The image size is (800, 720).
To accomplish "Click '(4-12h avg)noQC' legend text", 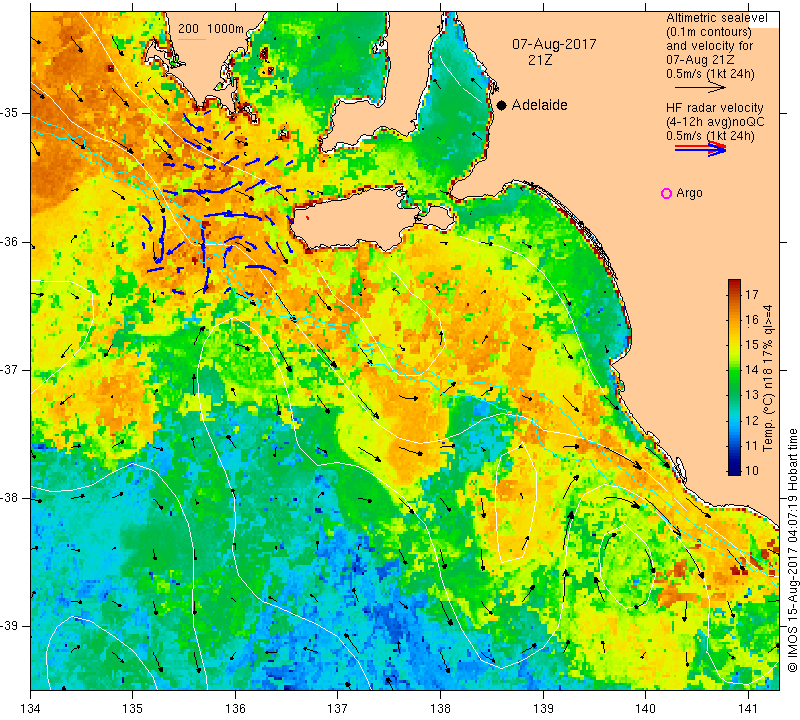I will pyautogui.click(x=715, y=122).
